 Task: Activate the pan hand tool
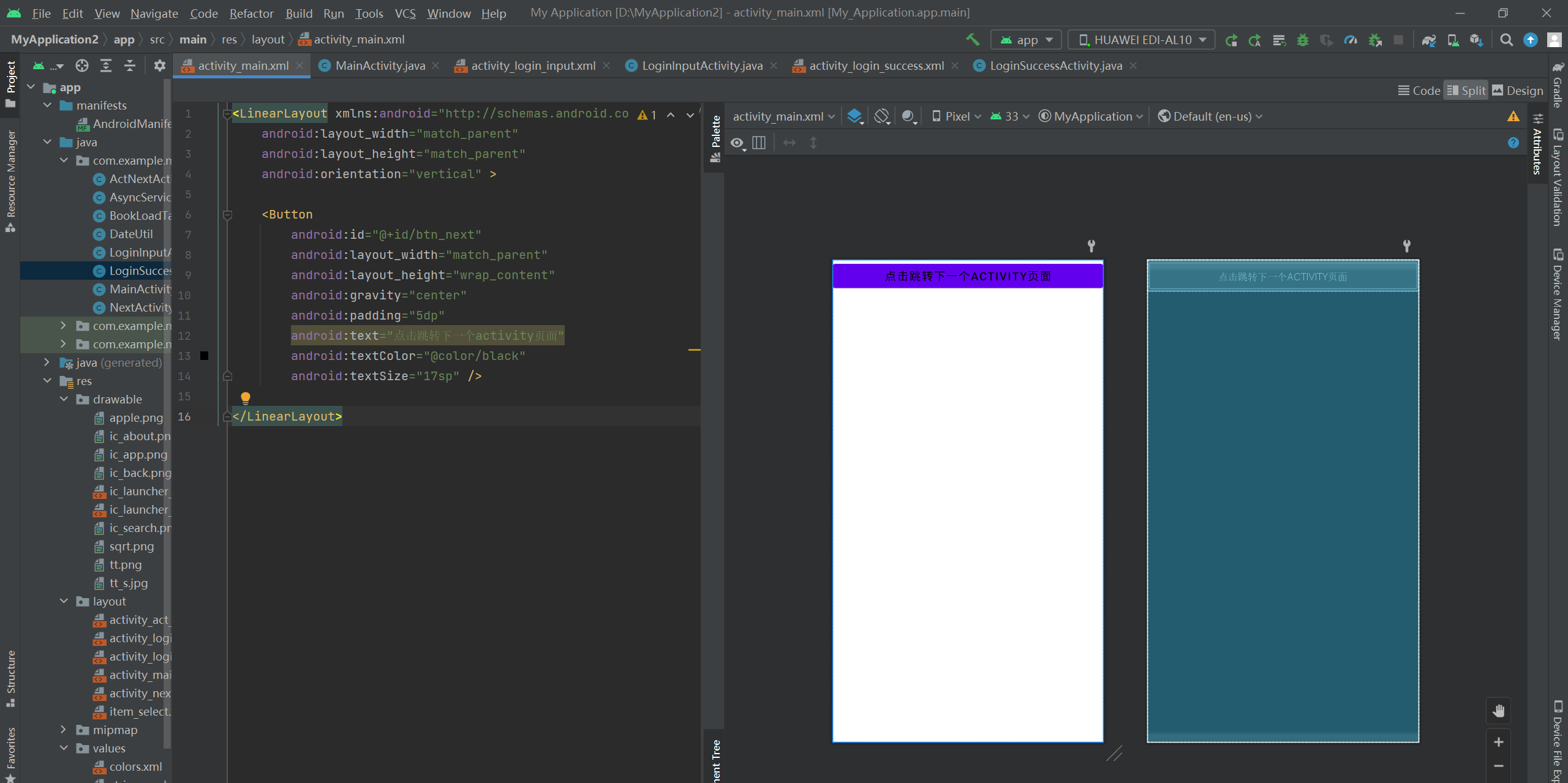click(1498, 711)
